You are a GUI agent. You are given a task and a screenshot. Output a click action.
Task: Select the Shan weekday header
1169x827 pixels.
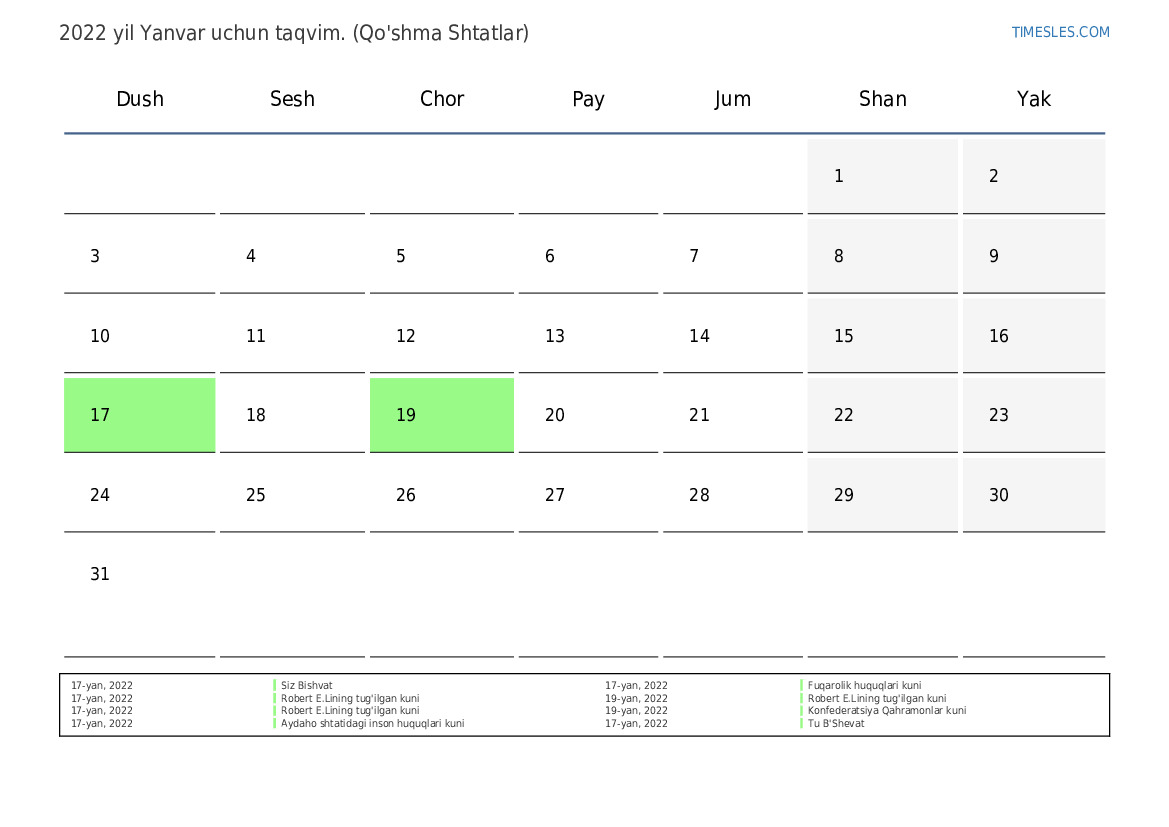[x=883, y=99]
